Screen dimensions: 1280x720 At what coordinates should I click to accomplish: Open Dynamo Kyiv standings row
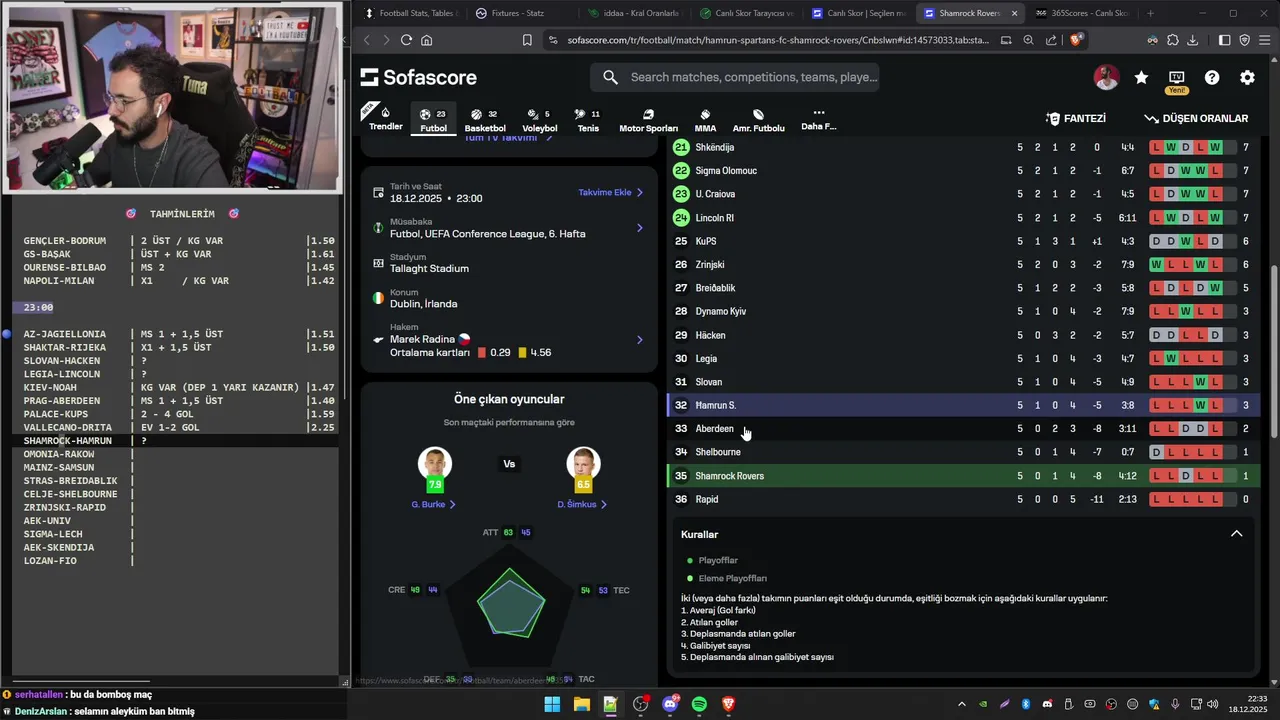962,311
